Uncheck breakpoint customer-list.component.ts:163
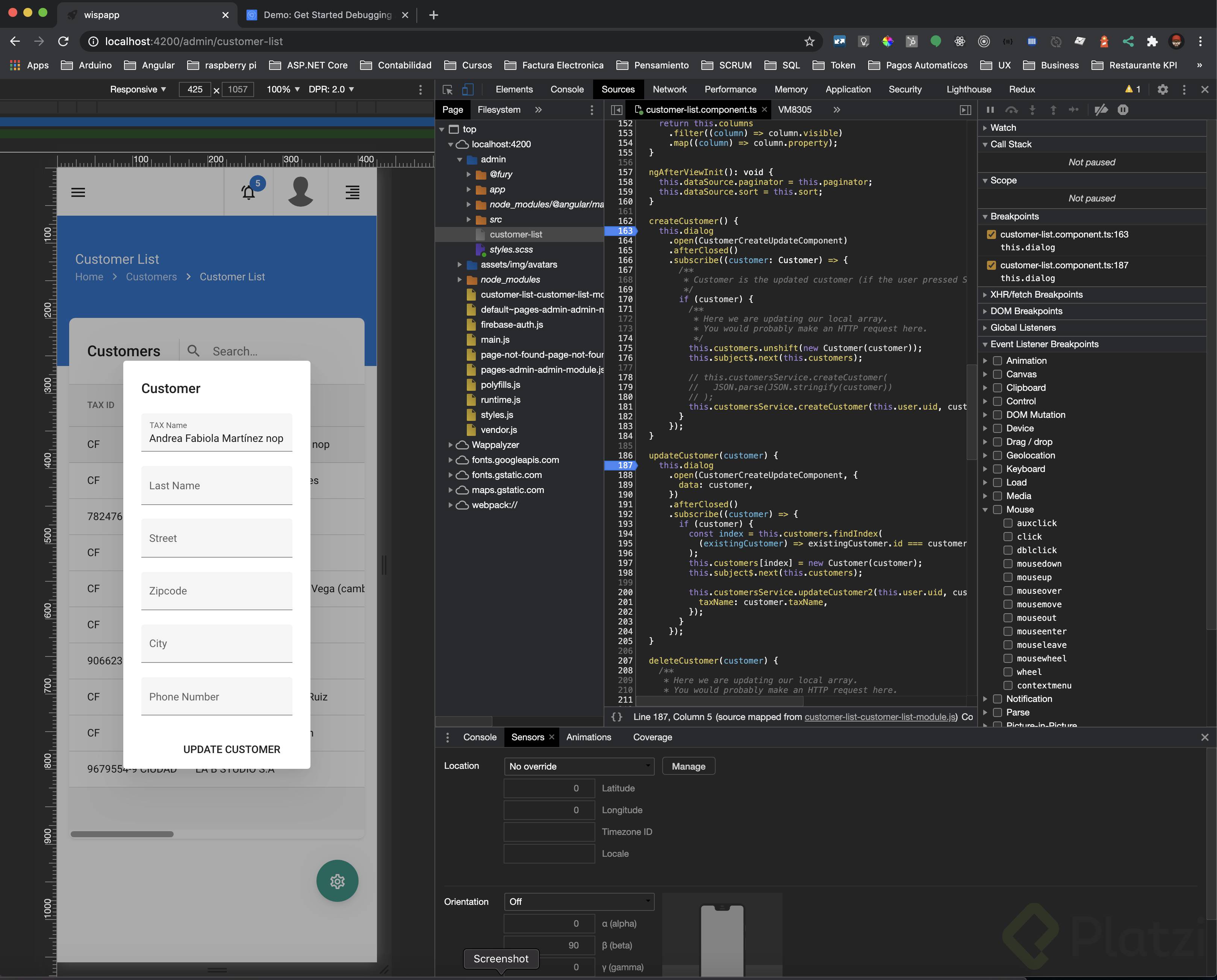The height and width of the screenshot is (980, 1217). coord(991,234)
